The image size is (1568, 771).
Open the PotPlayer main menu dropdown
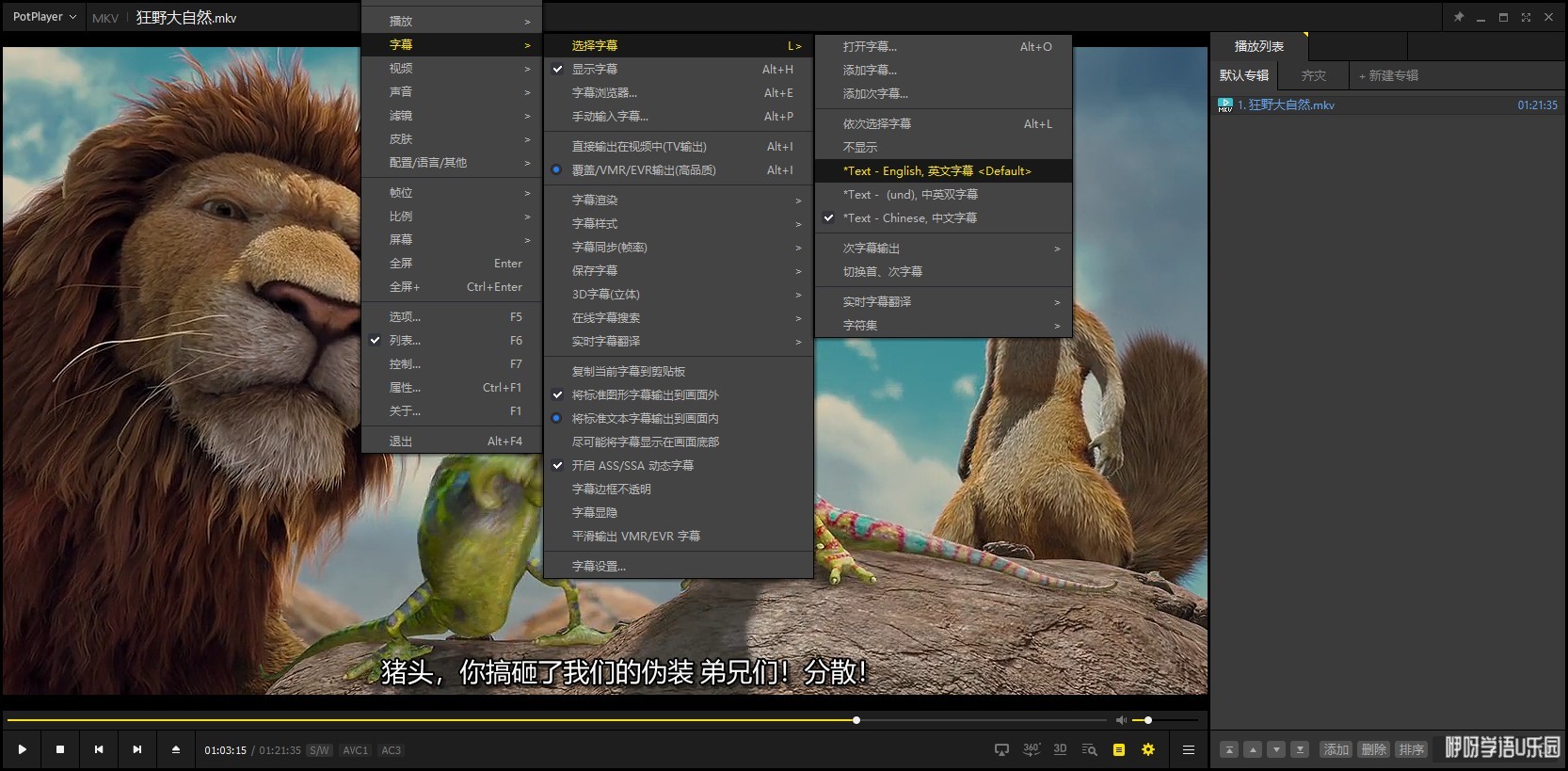coord(44,17)
